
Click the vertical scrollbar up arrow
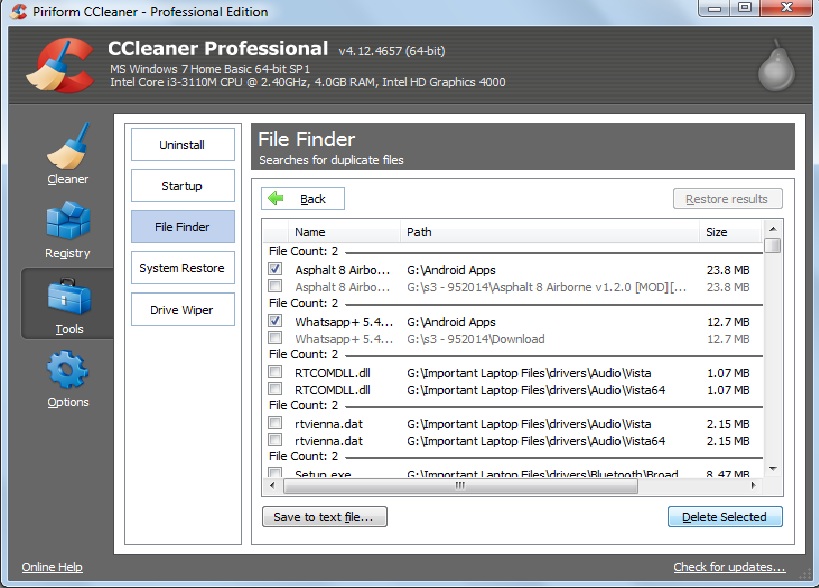[x=773, y=229]
